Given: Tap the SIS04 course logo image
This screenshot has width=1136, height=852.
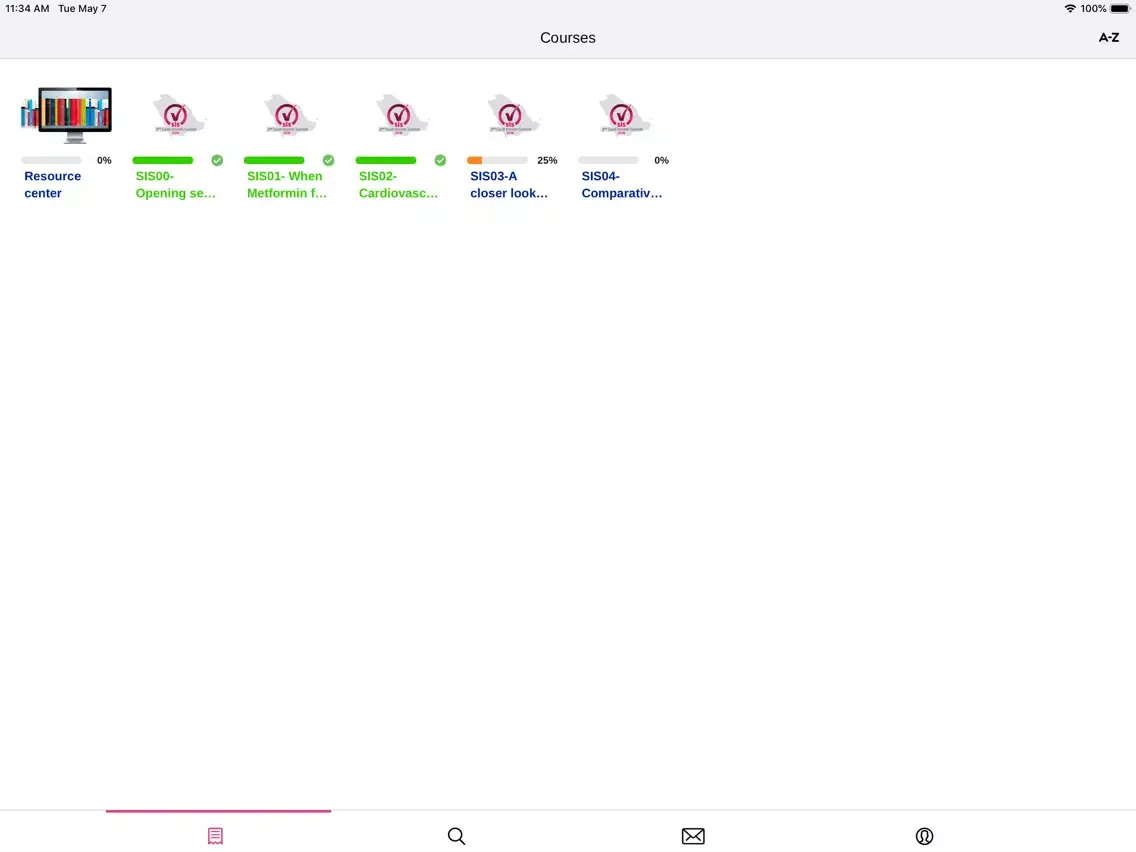Looking at the screenshot, I should click(x=624, y=115).
